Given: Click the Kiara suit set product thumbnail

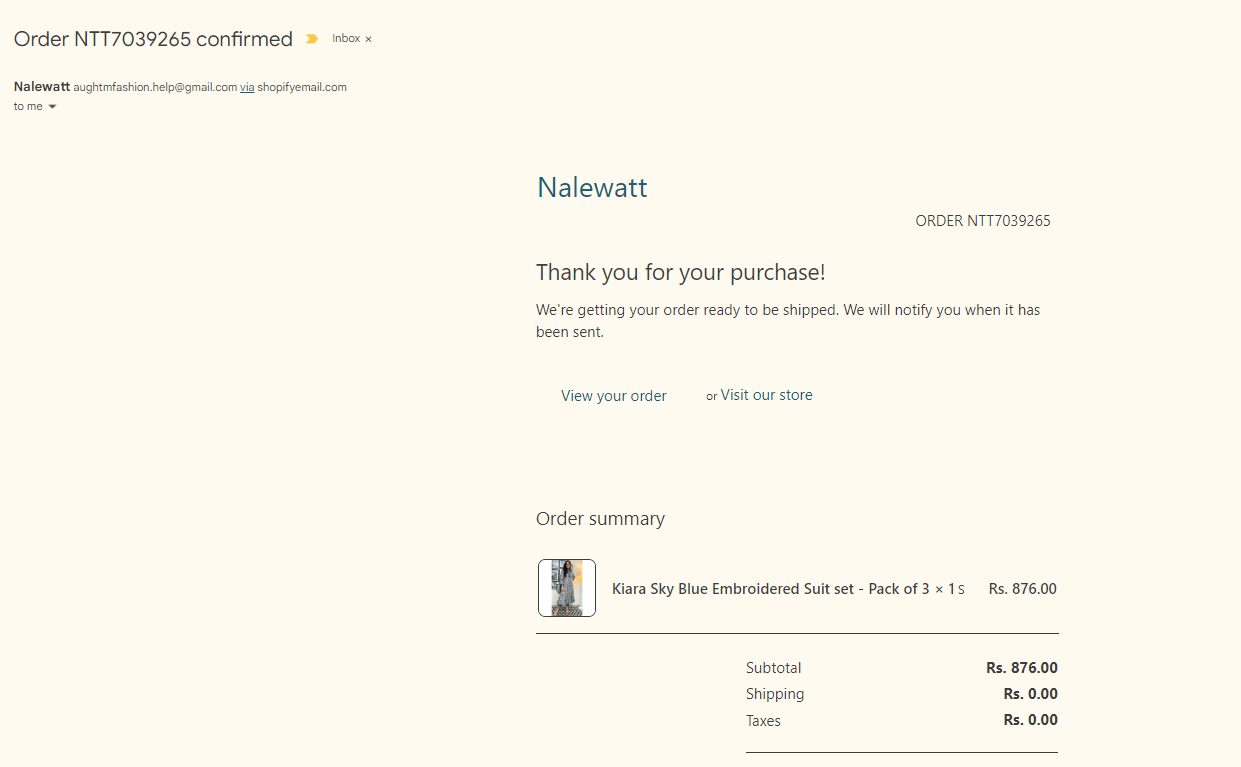Looking at the screenshot, I should click(567, 588).
